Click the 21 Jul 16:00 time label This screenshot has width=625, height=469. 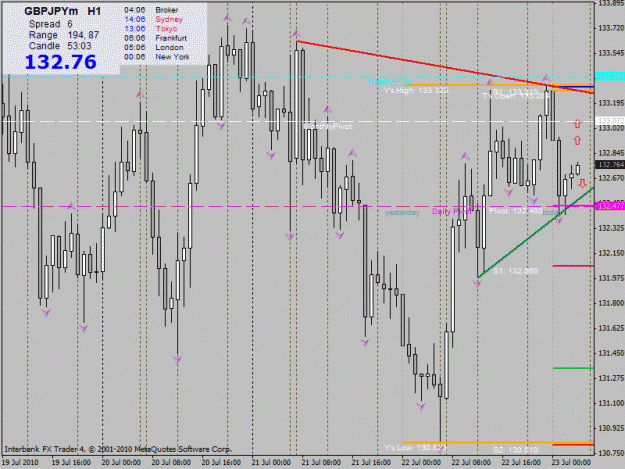point(371,462)
